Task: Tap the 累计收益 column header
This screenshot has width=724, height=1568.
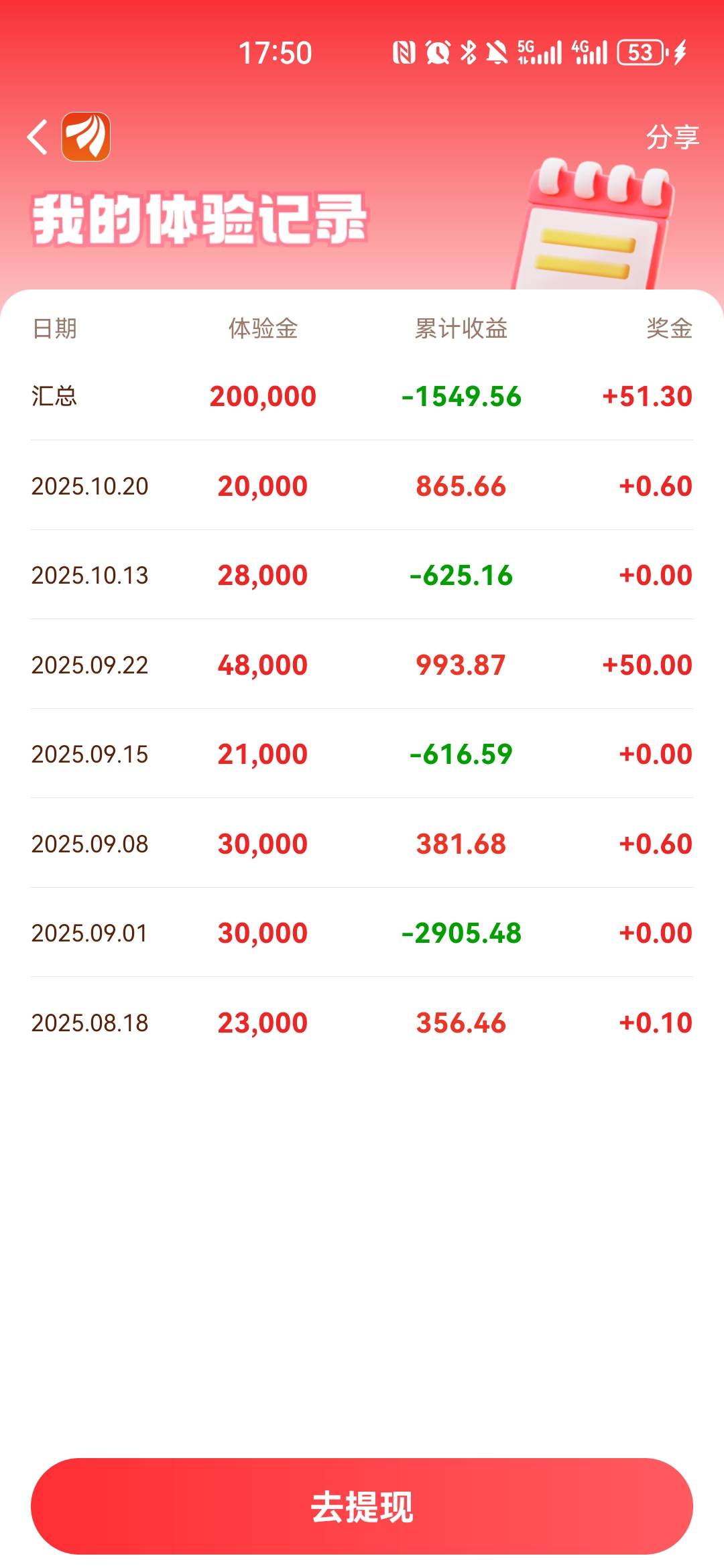Action: [461, 328]
